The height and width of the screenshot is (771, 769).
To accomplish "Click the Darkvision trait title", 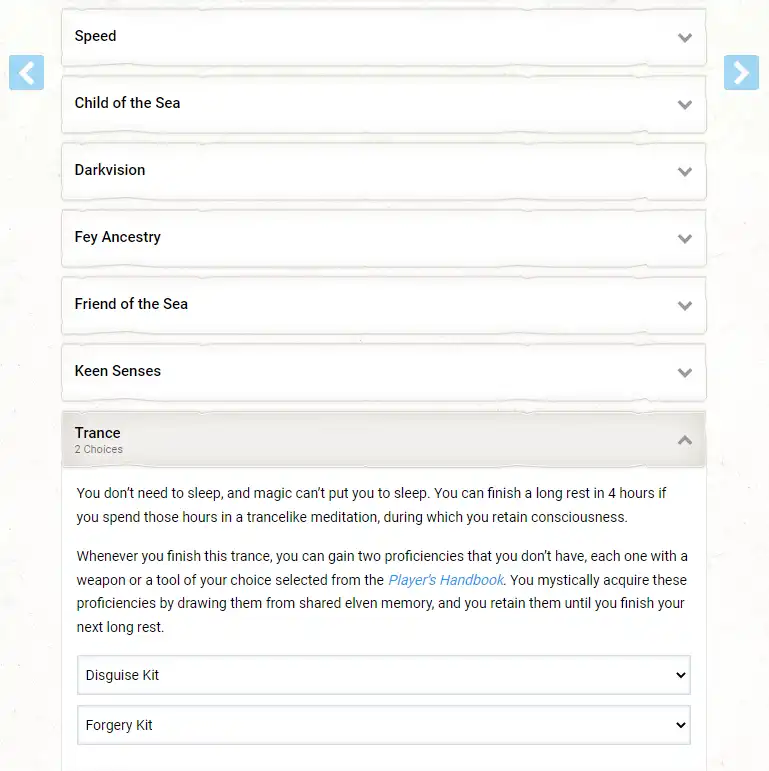I will pyautogui.click(x=110, y=170).
